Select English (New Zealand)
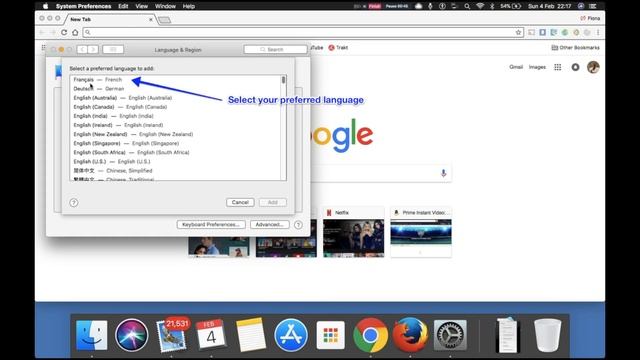 176,134
